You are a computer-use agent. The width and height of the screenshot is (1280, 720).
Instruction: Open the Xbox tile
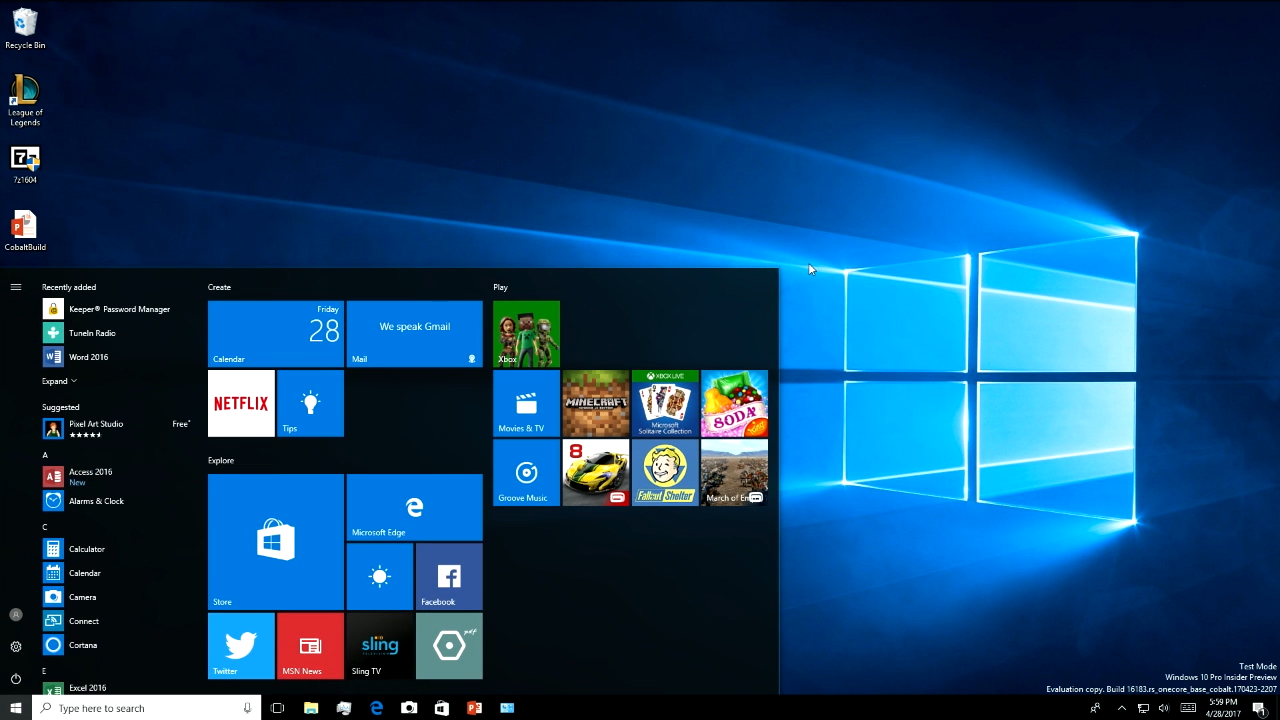click(526, 333)
